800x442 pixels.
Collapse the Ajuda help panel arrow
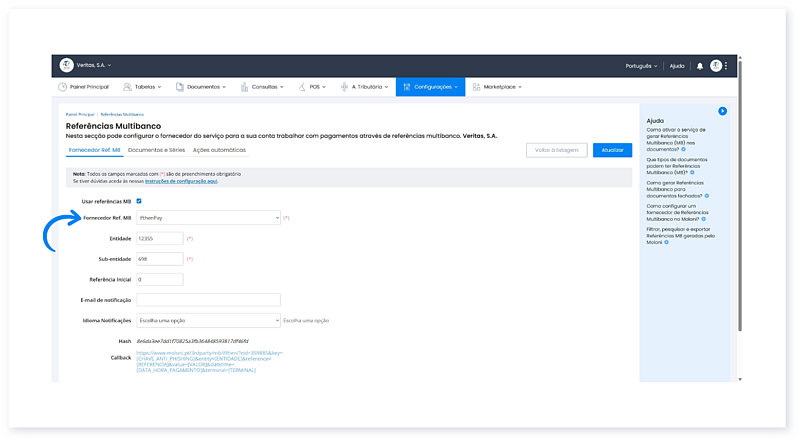[x=722, y=111]
